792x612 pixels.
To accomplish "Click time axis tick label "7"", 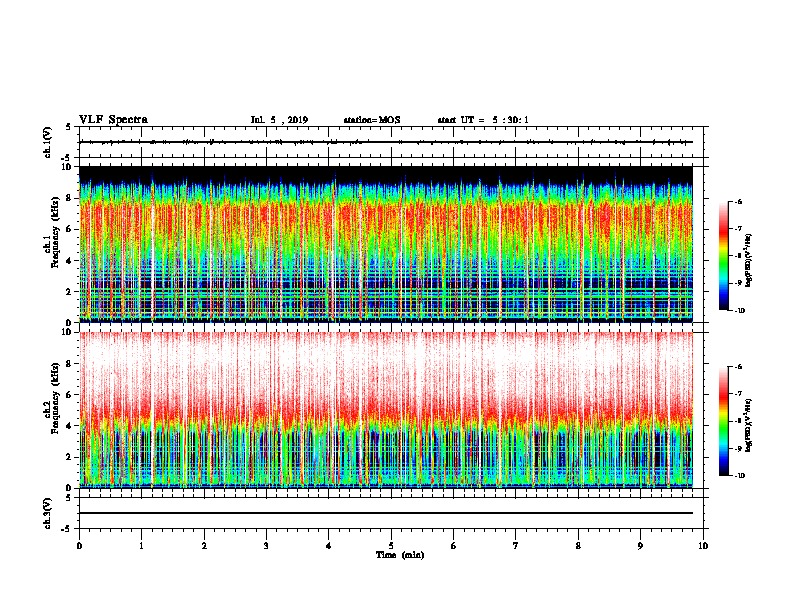I will [x=516, y=546].
